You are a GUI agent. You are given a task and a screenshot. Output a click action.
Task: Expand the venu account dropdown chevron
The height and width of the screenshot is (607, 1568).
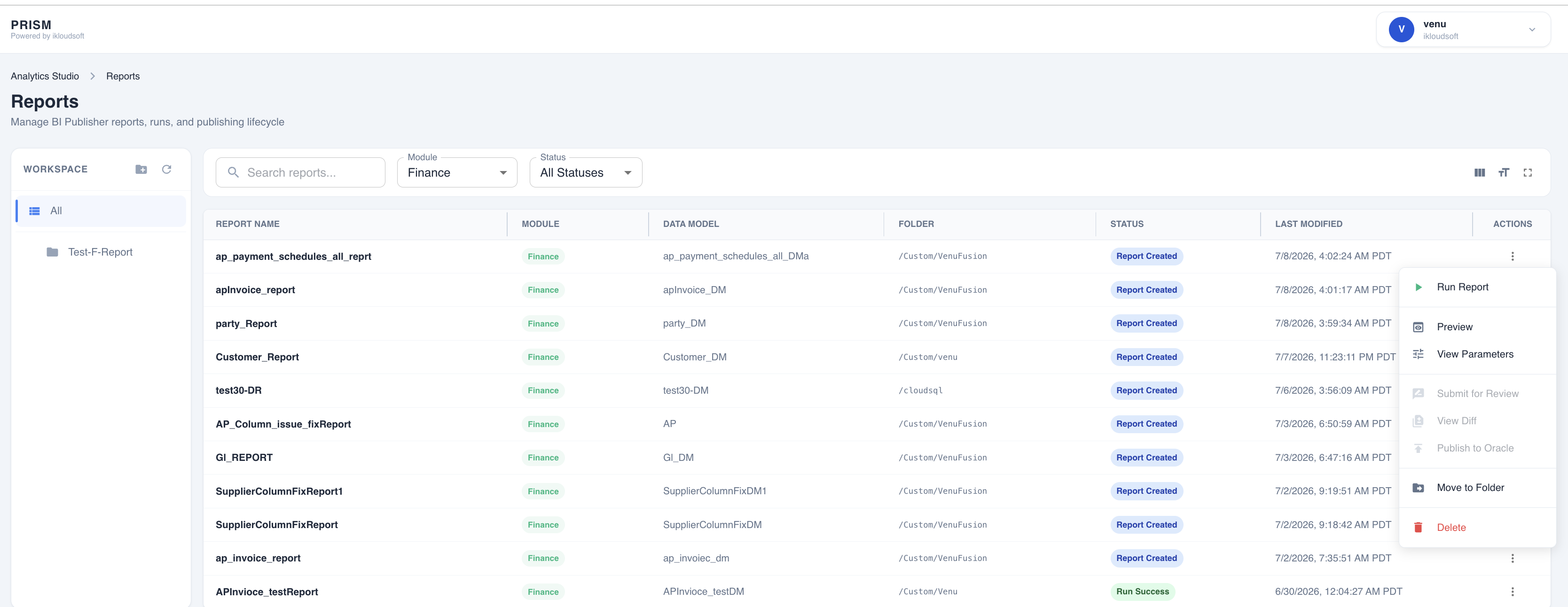1532,29
